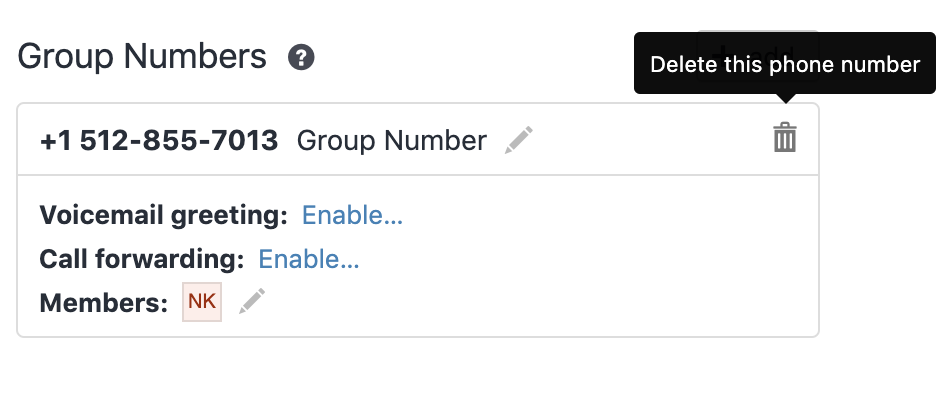Click the Delete this phone number tooltip
Screen dimensions: 946x396
[785, 63]
